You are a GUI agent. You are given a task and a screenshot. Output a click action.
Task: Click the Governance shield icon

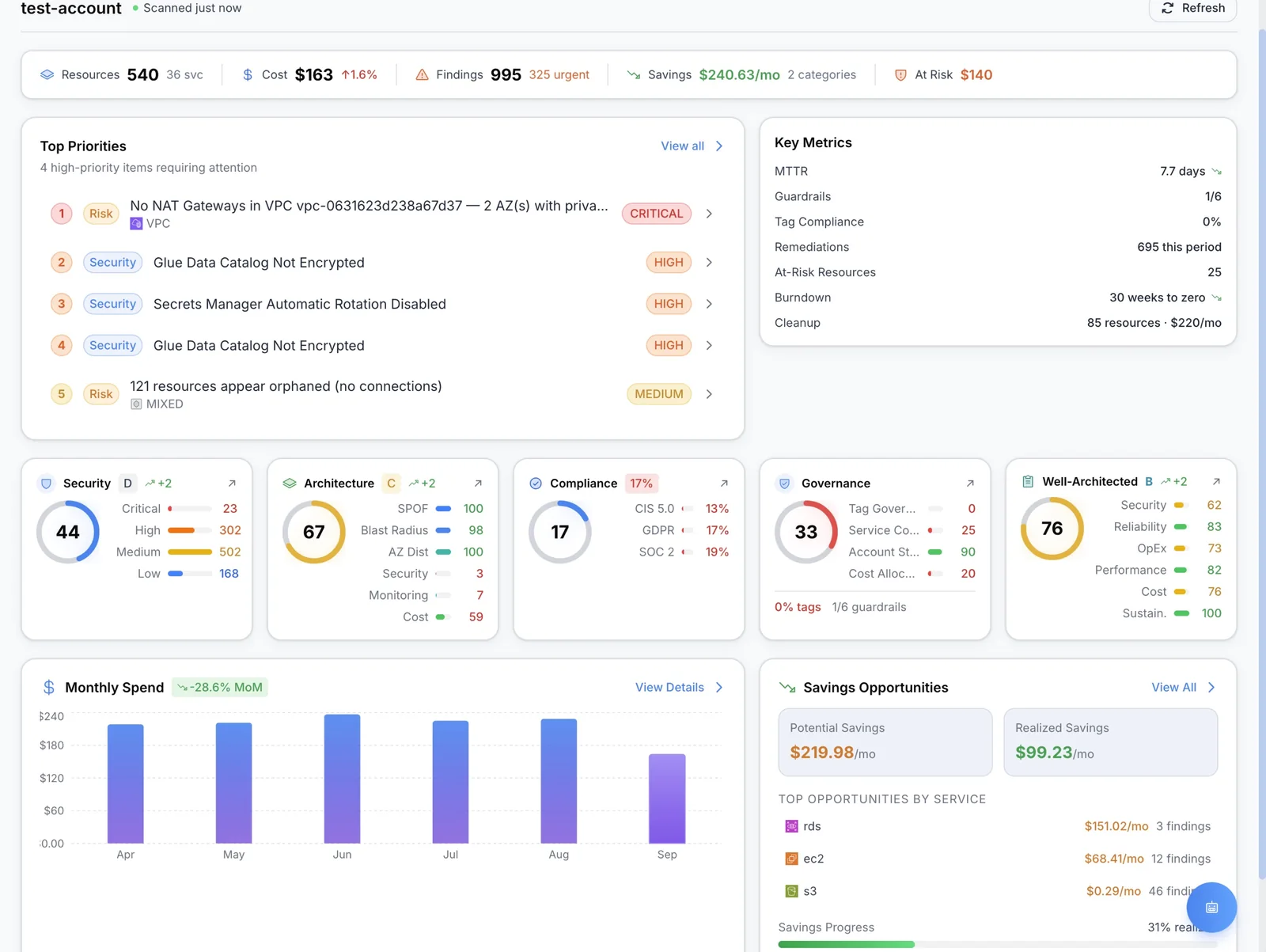click(784, 484)
